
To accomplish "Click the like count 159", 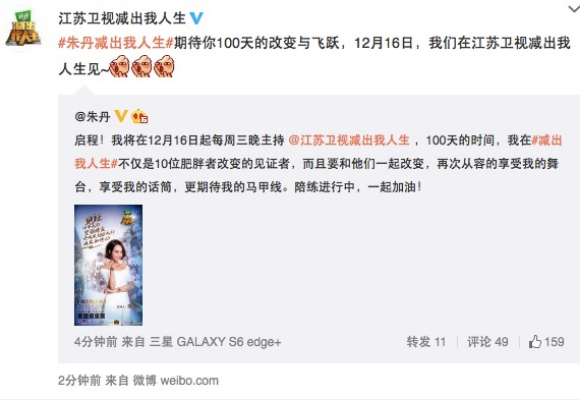I will pyautogui.click(x=554, y=342).
